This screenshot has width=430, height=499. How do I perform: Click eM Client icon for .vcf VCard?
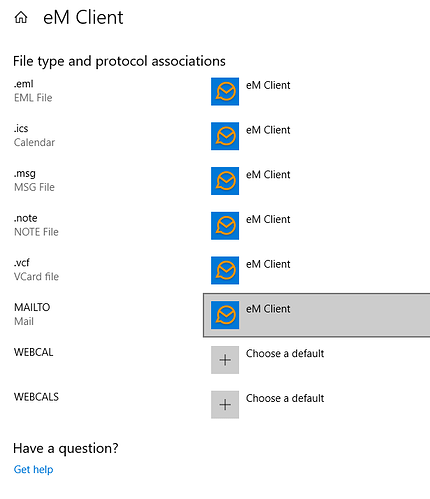click(x=225, y=270)
